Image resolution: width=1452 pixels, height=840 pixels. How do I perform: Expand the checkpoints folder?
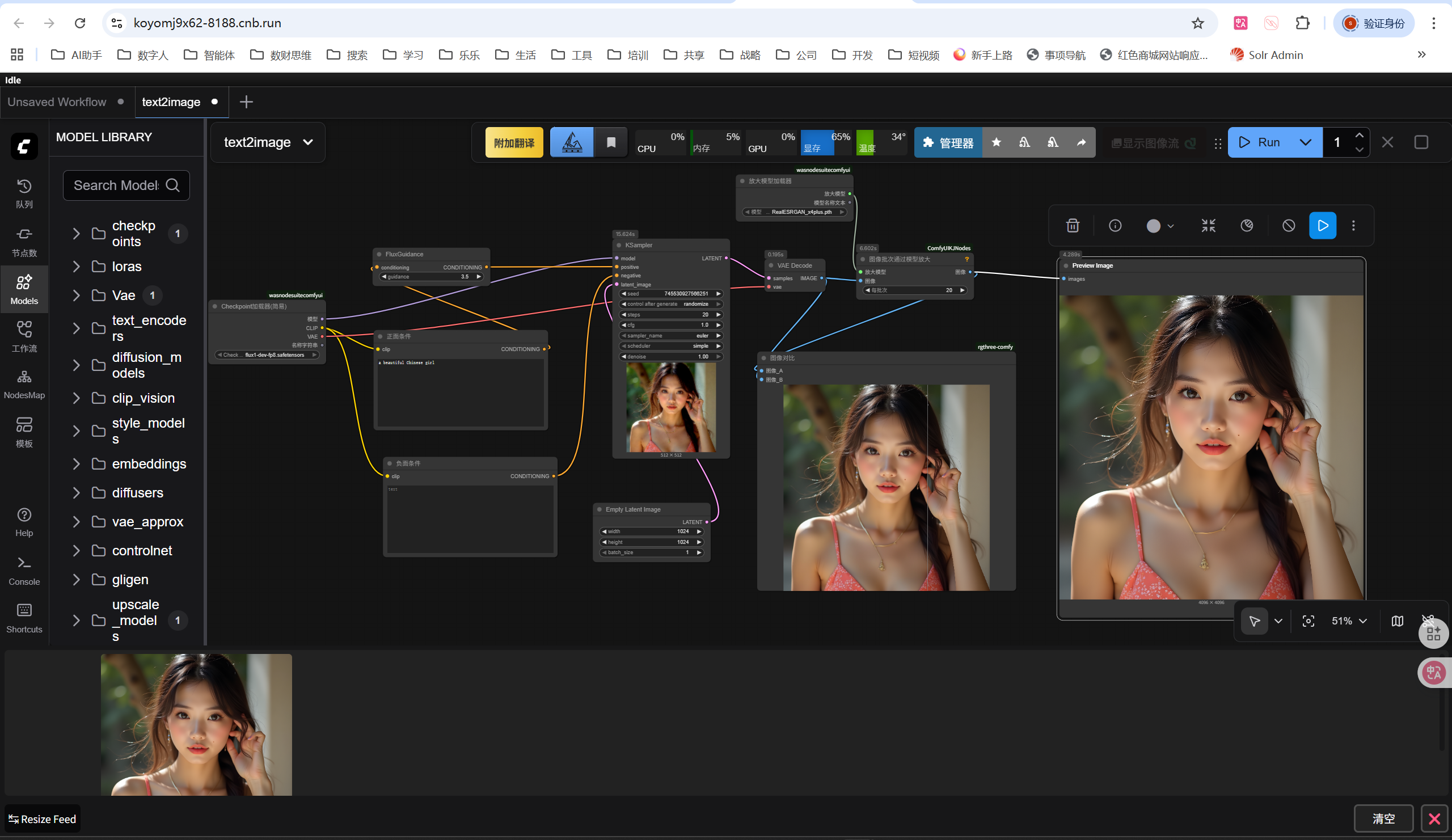click(76, 233)
